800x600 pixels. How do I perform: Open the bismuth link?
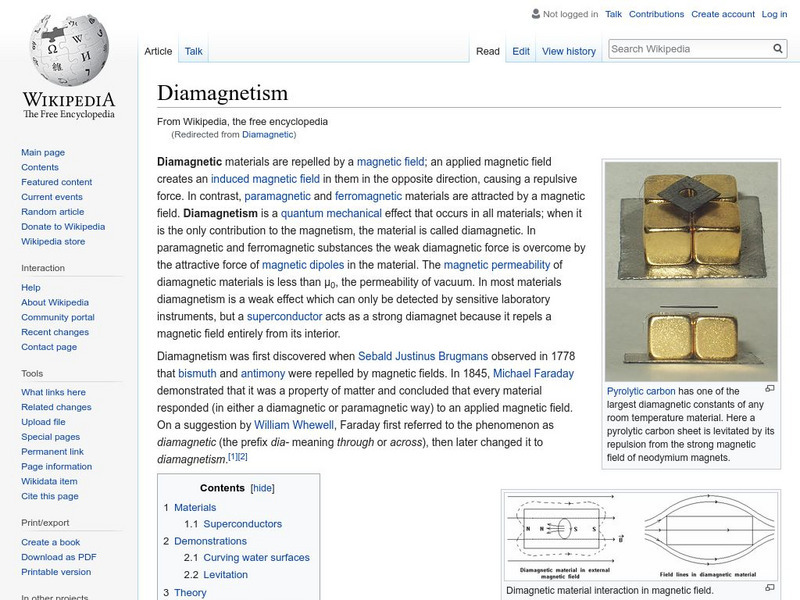[x=197, y=373]
